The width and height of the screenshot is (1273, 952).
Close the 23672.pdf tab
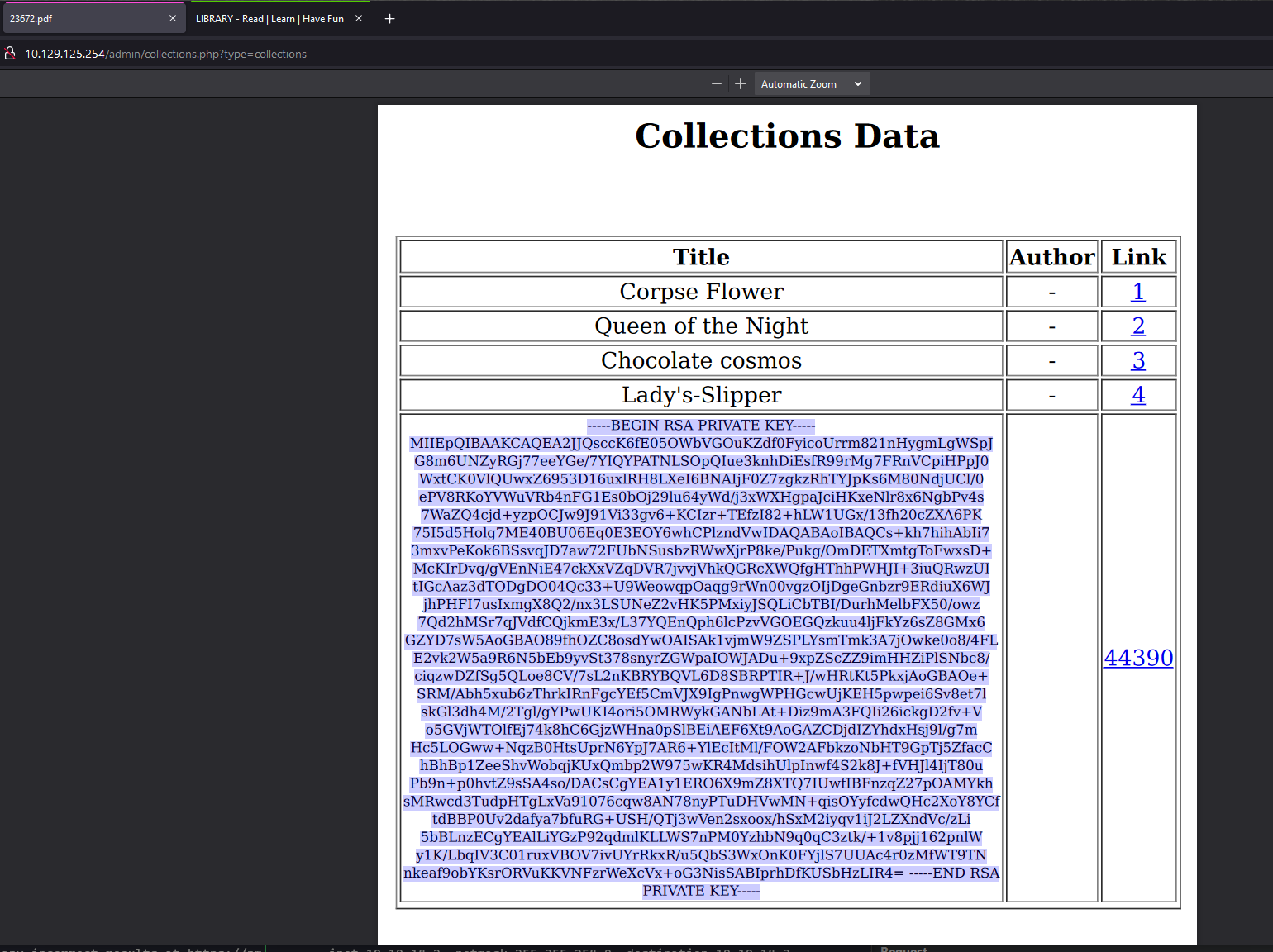(173, 18)
